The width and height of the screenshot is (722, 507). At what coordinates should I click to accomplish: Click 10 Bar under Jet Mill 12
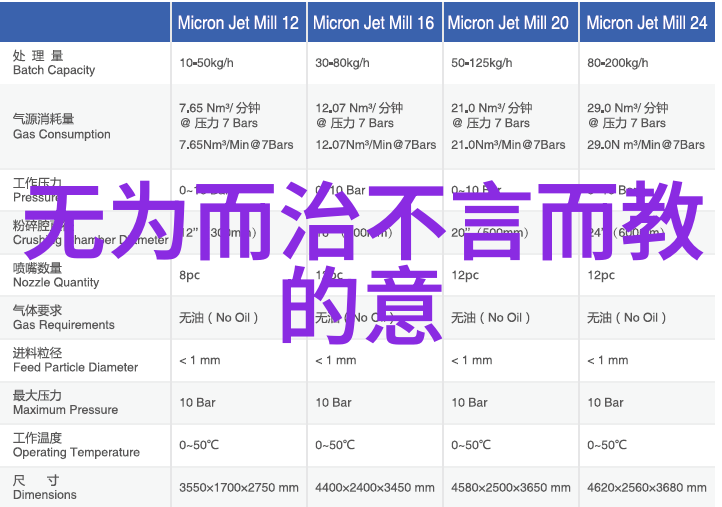tap(197, 402)
